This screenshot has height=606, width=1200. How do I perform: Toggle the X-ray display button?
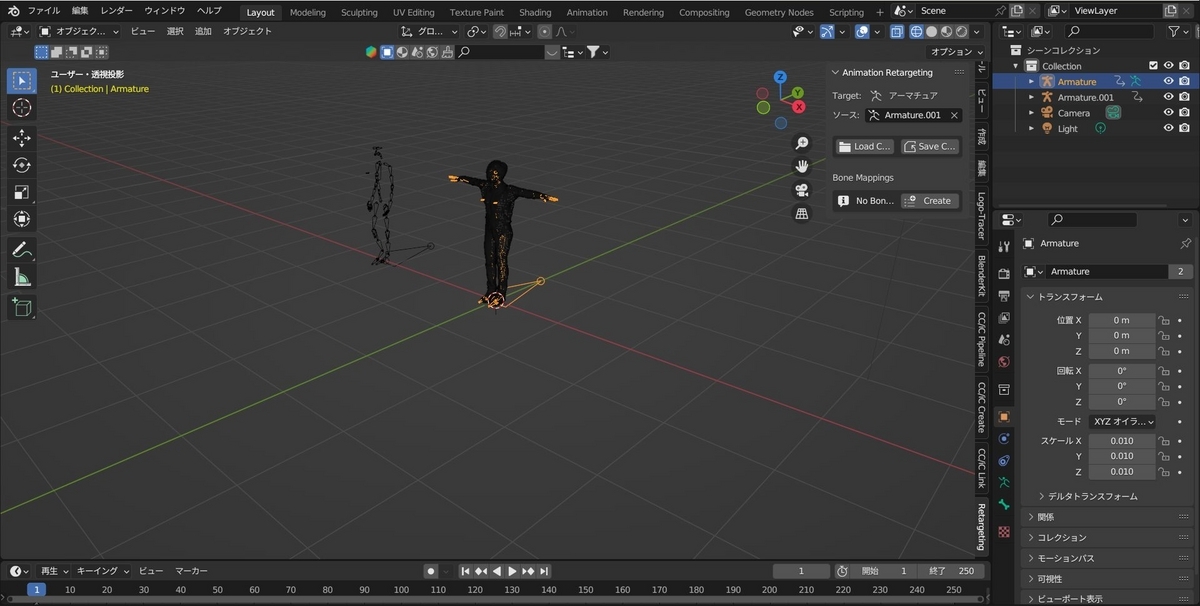pos(896,32)
